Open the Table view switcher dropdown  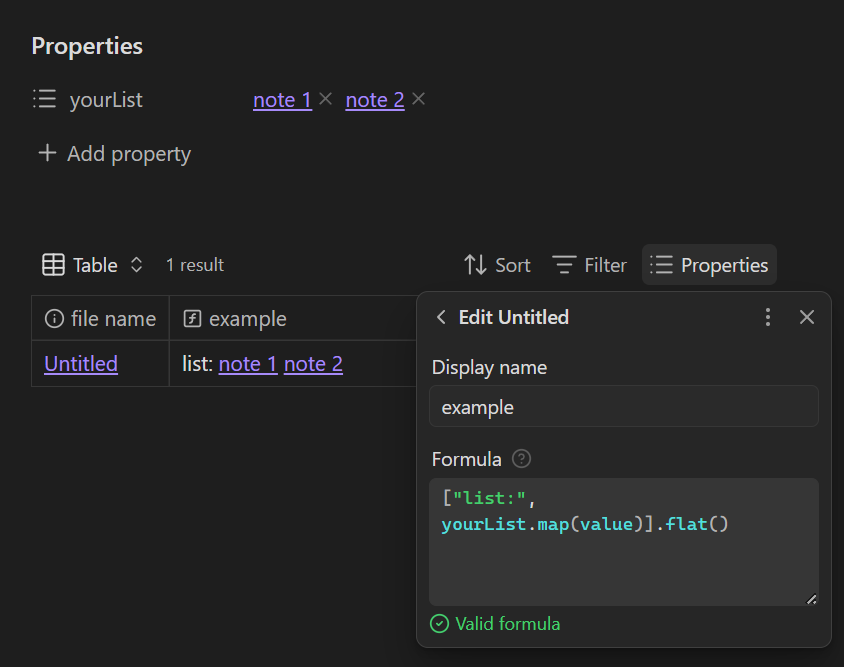pos(94,265)
